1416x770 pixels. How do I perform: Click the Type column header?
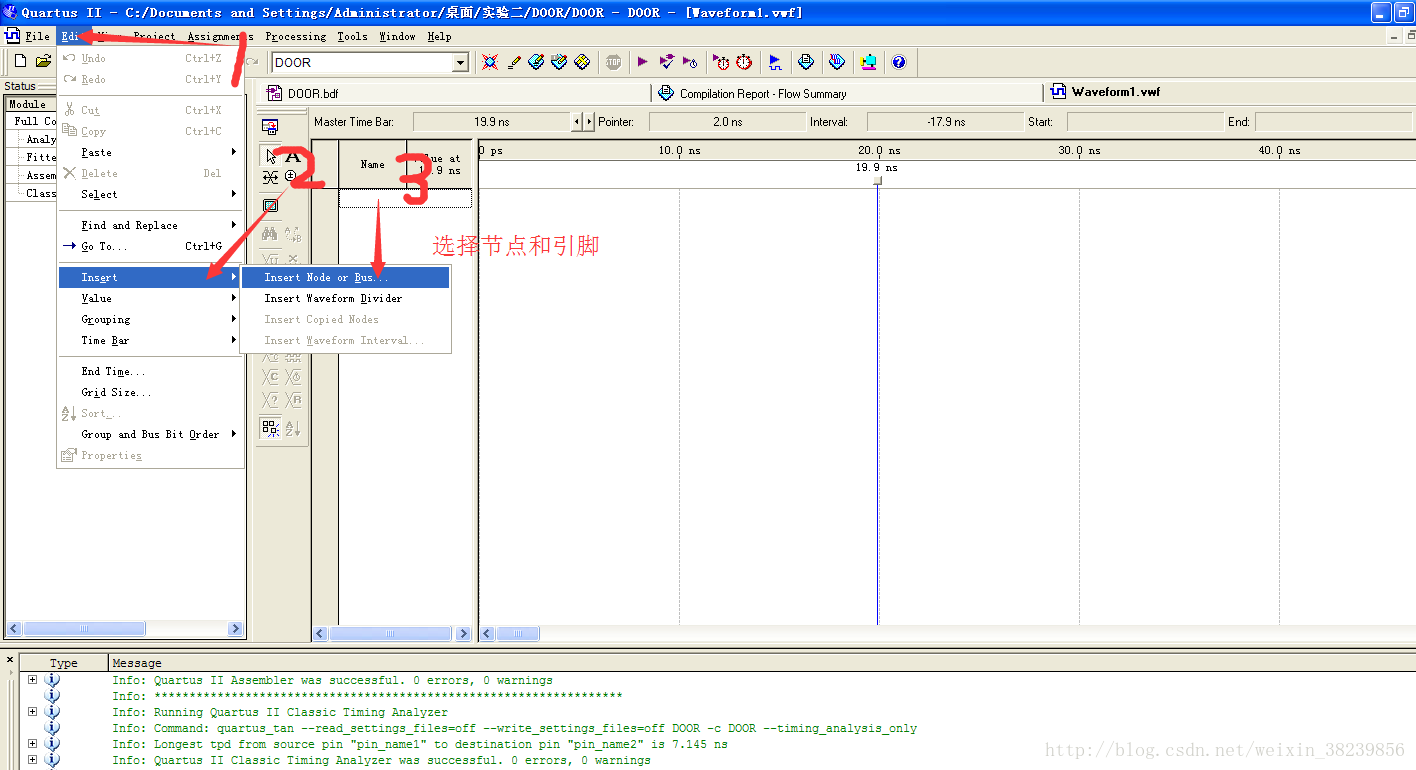click(x=64, y=663)
